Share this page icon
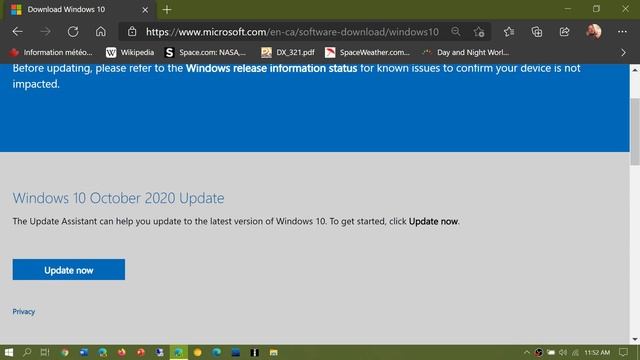Viewport: 640px width, 360px height. click(564, 32)
